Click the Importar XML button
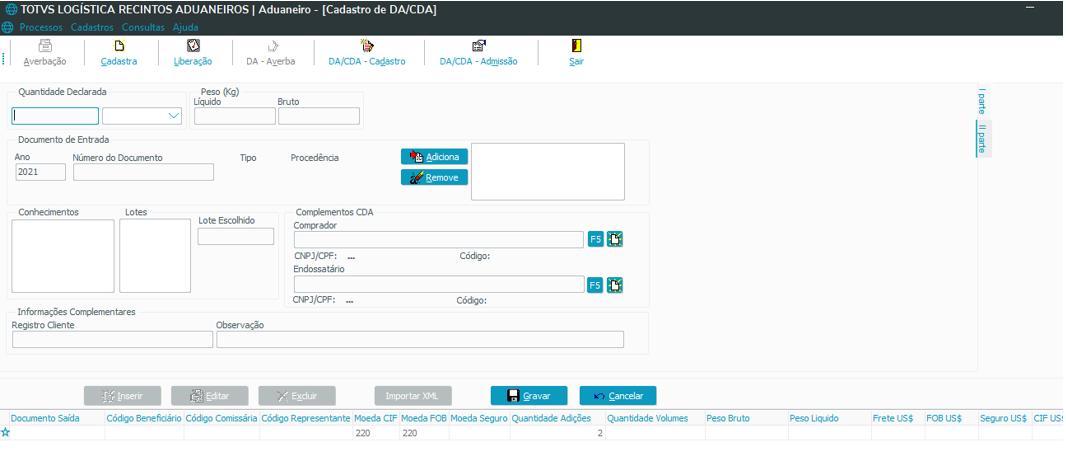 pyautogui.click(x=413, y=396)
